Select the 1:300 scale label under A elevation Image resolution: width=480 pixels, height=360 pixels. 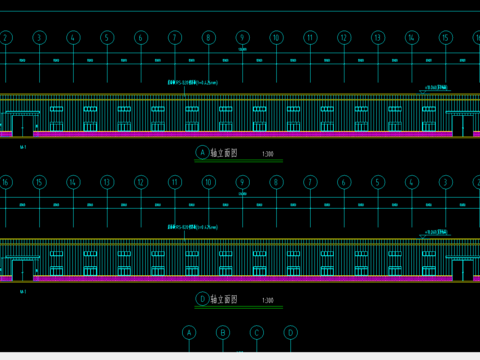(268, 154)
